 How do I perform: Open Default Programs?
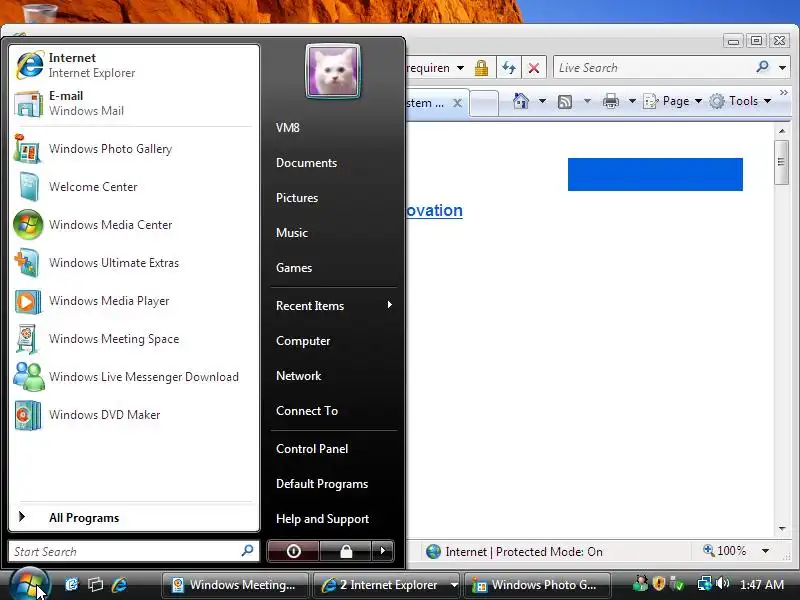322,484
